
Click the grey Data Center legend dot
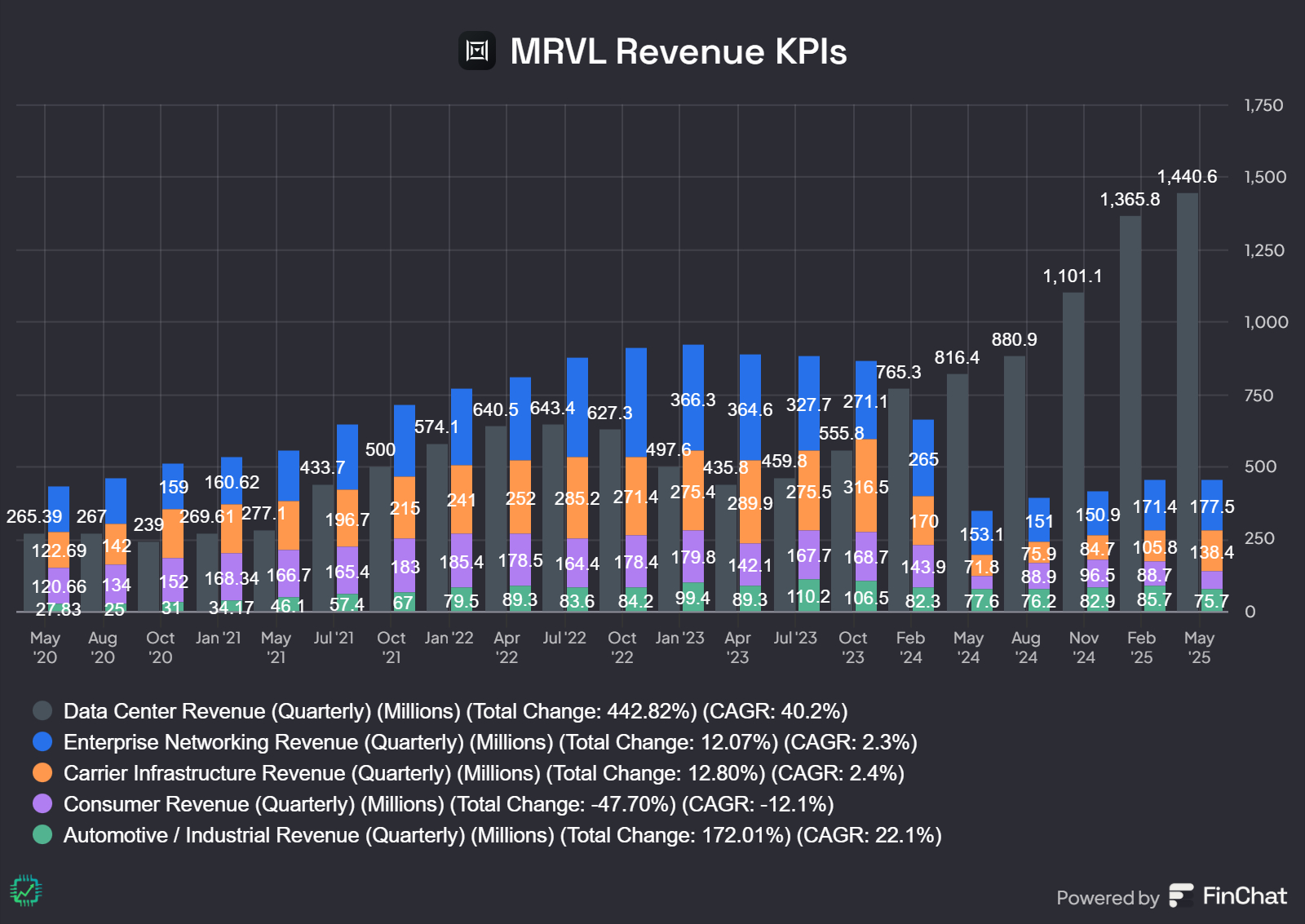pos(42,710)
